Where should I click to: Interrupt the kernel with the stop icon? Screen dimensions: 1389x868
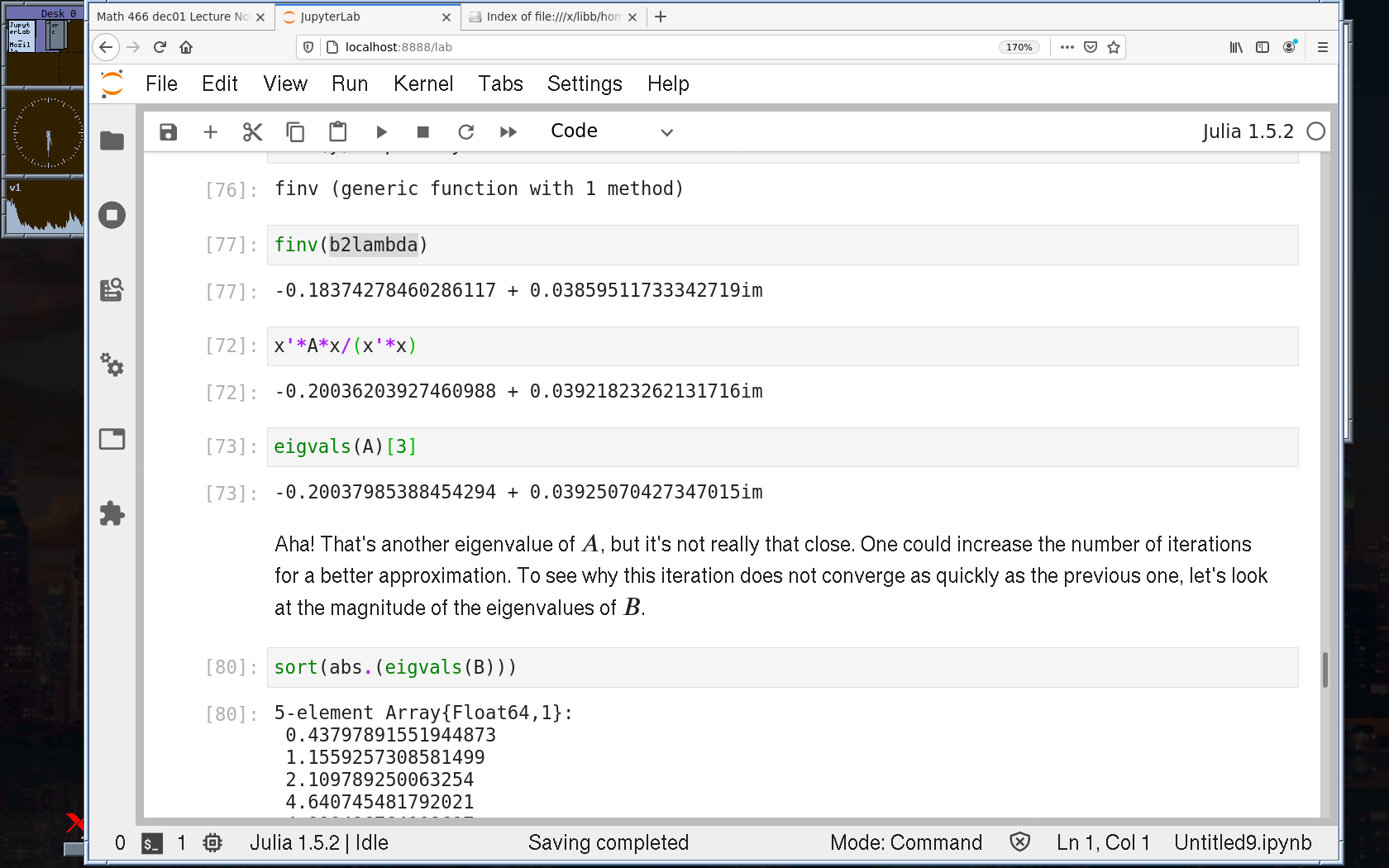(x=423, y=132)
